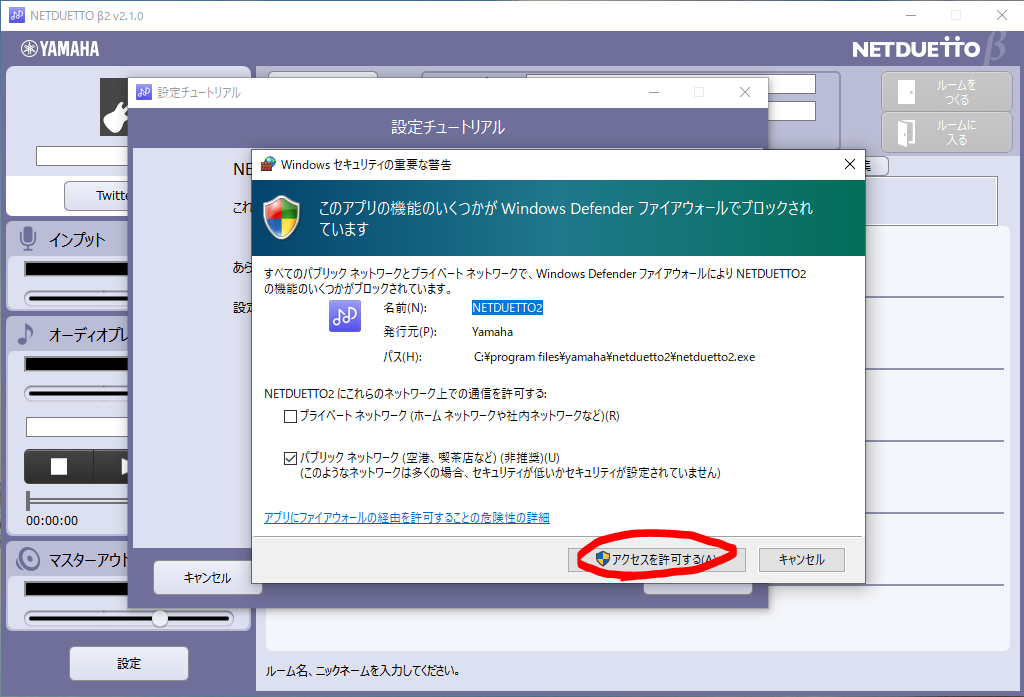Close the NETDUETTO main window
1024x697 pixels.
tap(1002, 15)
